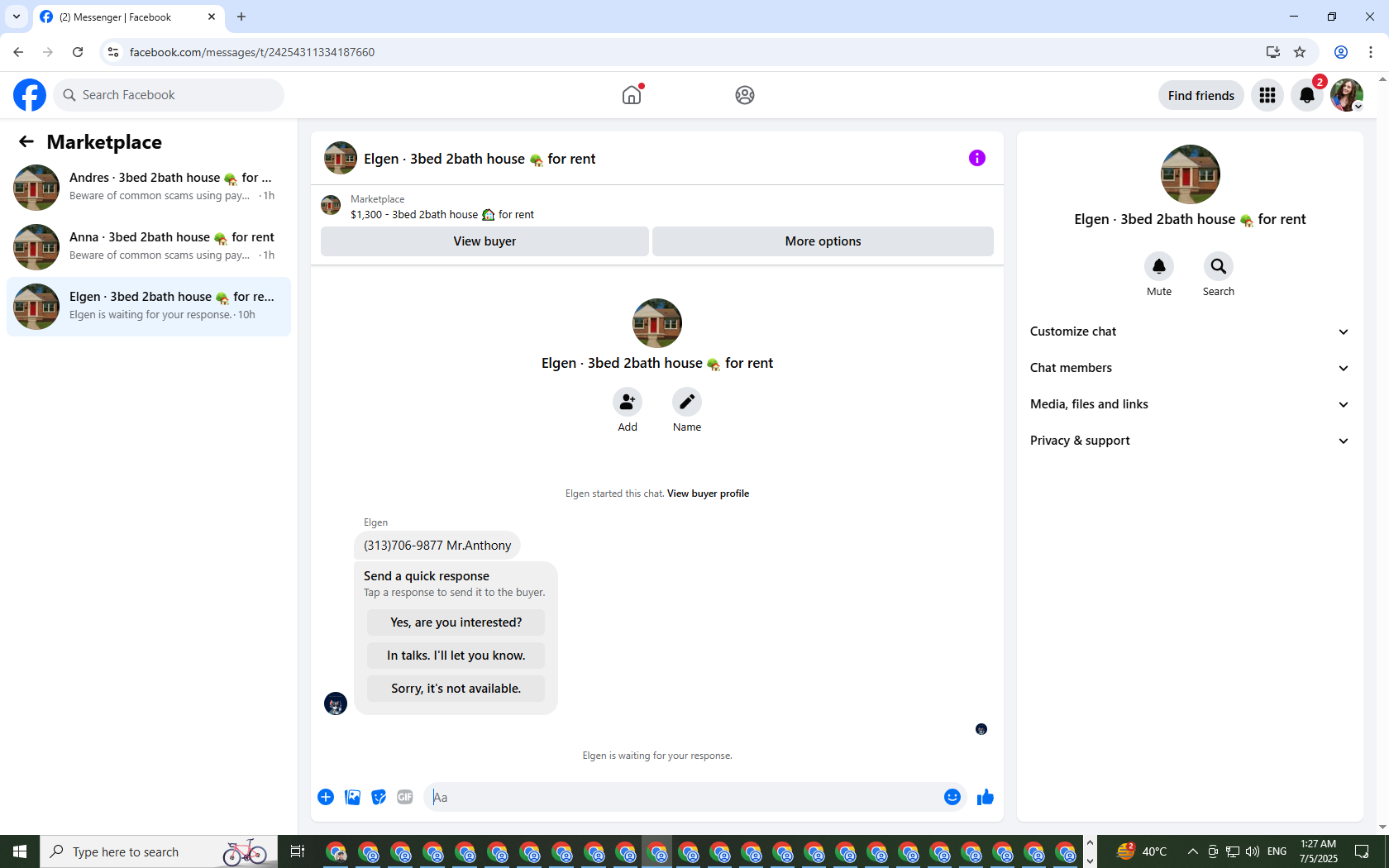The width and height of the screenshot is (1389, 868).
Task: Open the 40°C weather widget in taskbar
Action: click(x=1142, y=851)
